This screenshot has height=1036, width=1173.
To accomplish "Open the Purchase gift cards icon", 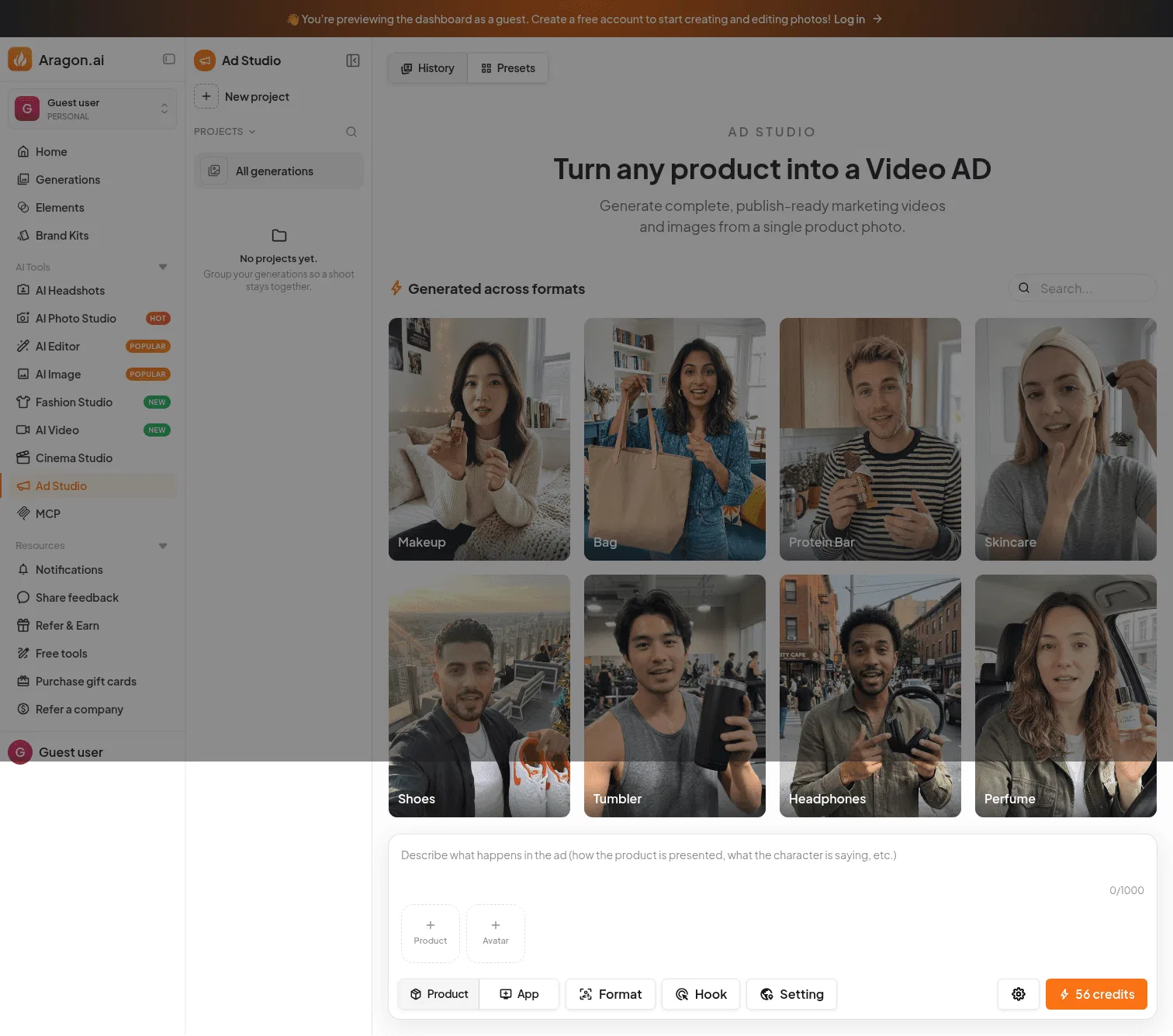I will click(x=23, y=682).
